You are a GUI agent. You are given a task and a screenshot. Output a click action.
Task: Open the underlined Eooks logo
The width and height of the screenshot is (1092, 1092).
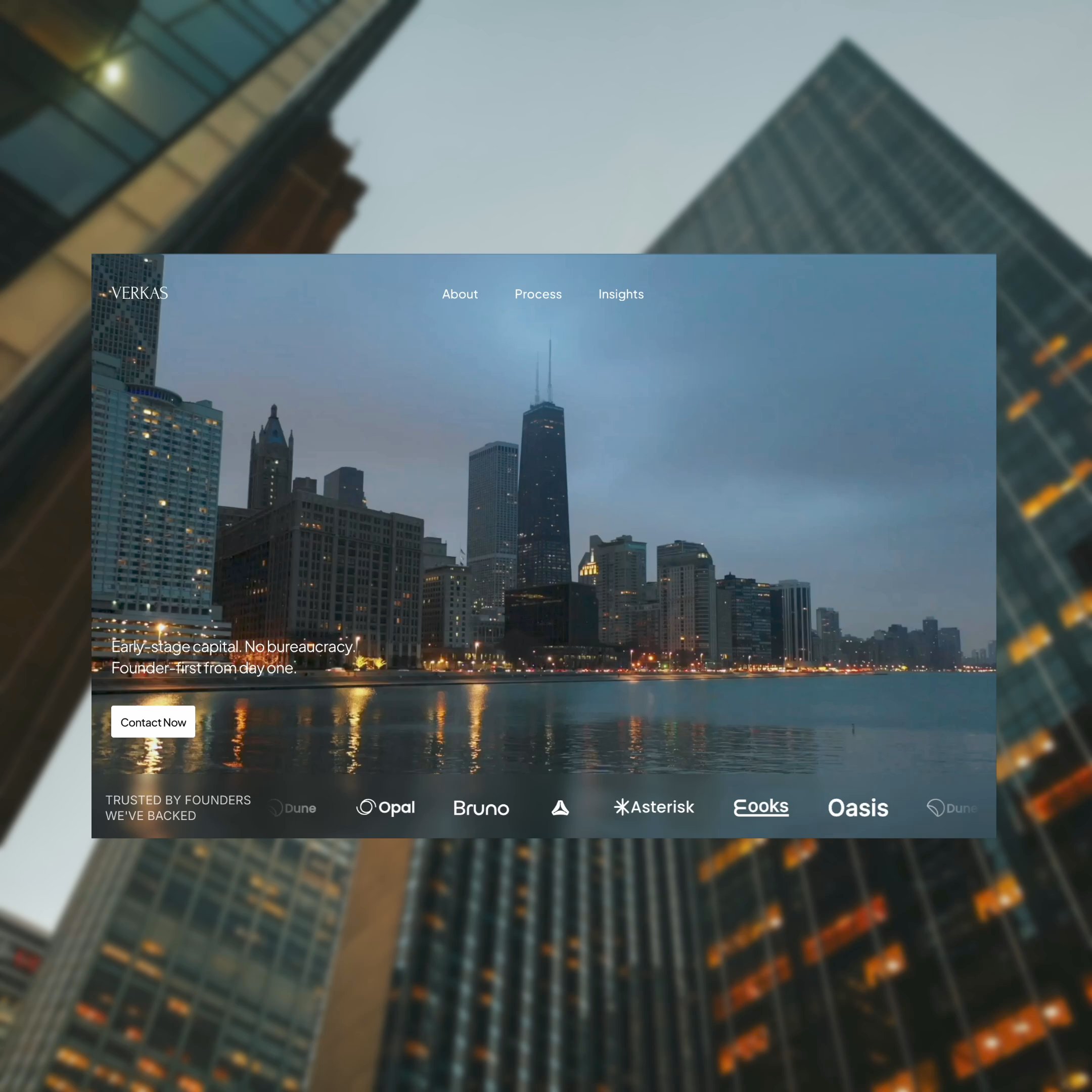click(x=761, y=806)
